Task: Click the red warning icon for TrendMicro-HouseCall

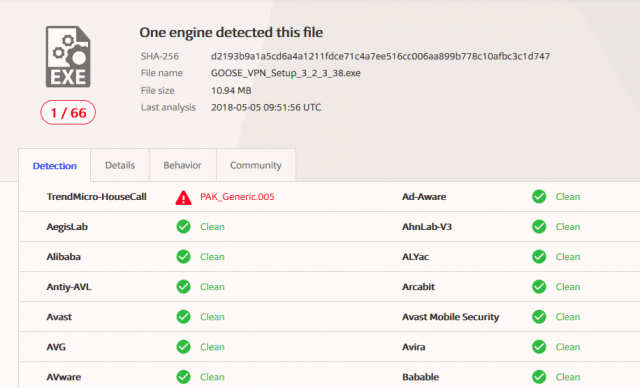Action: (x=183, y=197)
